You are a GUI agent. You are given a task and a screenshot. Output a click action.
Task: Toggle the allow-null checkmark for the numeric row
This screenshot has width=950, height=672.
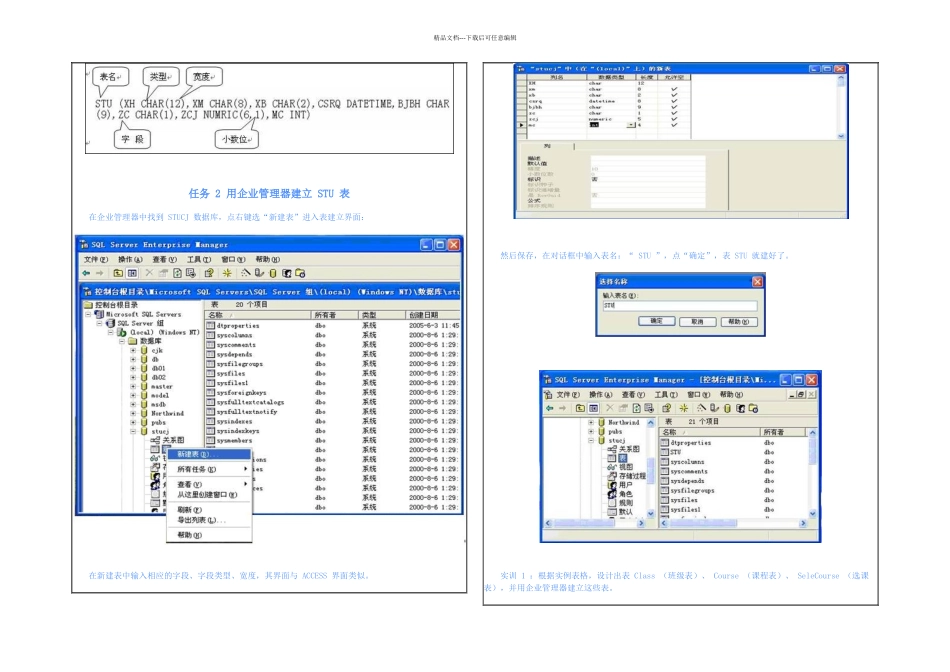[x=674, y=119]
